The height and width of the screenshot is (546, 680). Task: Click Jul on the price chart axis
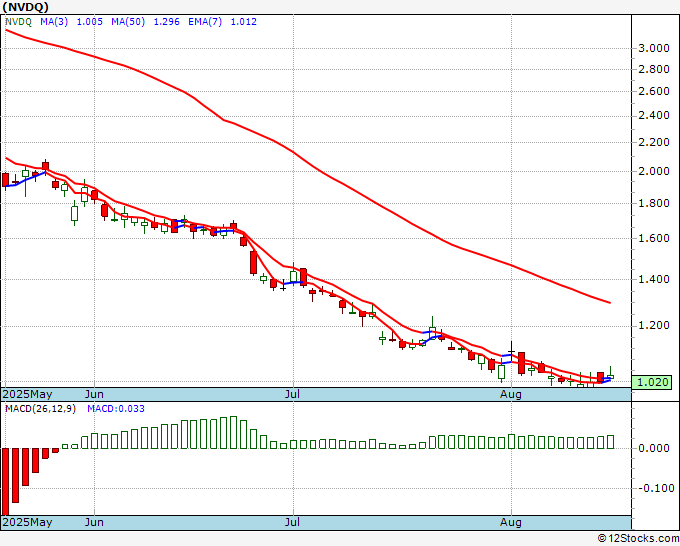pyautogui.click(x=293, y=394)
